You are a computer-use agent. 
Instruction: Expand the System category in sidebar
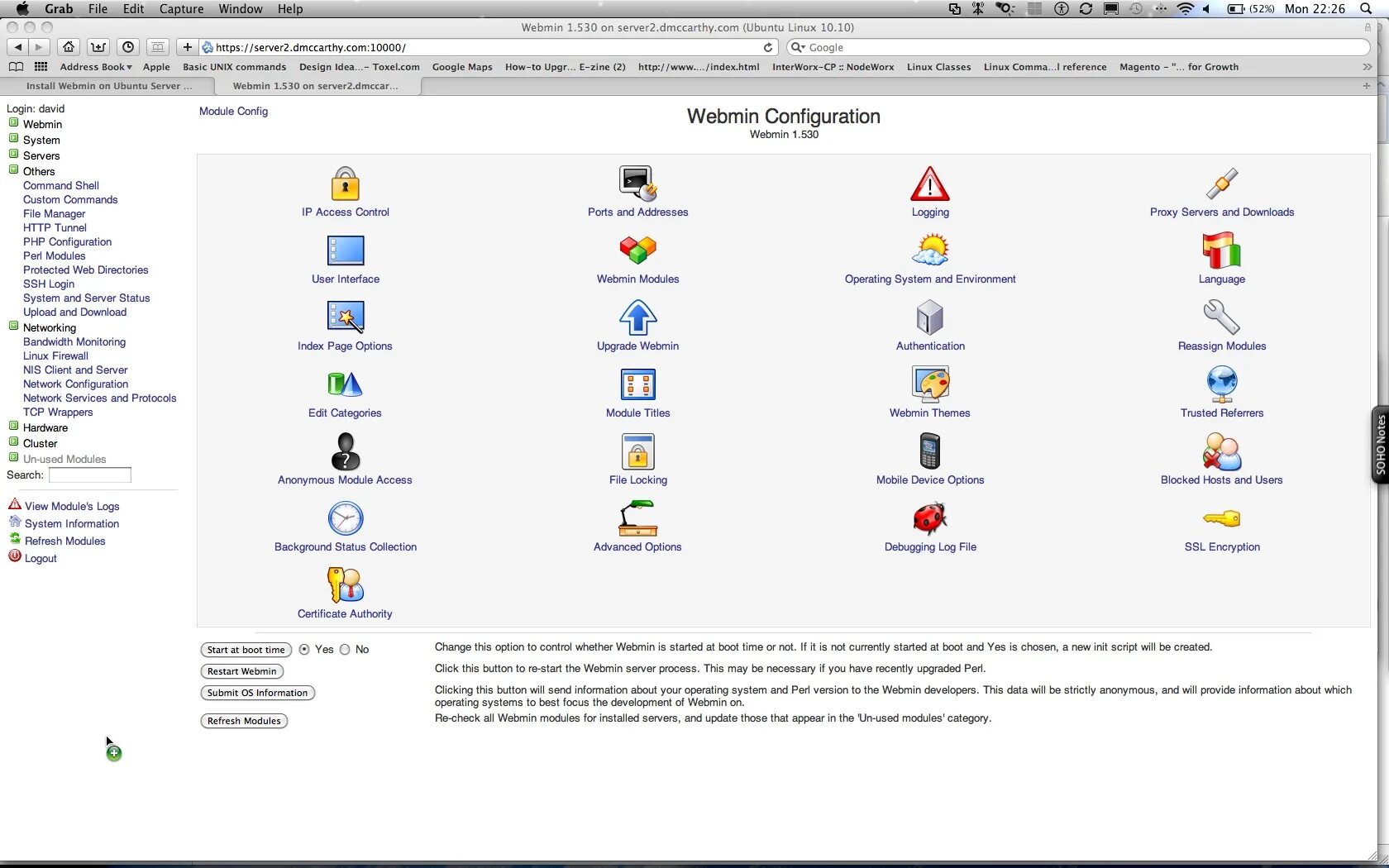pyautogui.click(x=13, y=139)
